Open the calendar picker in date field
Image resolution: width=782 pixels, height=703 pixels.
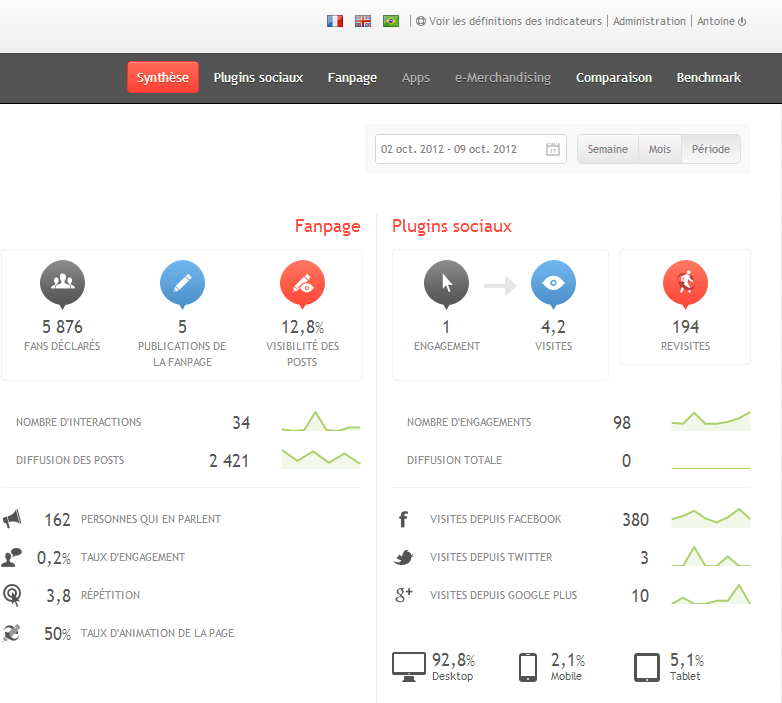click(553, 150)
